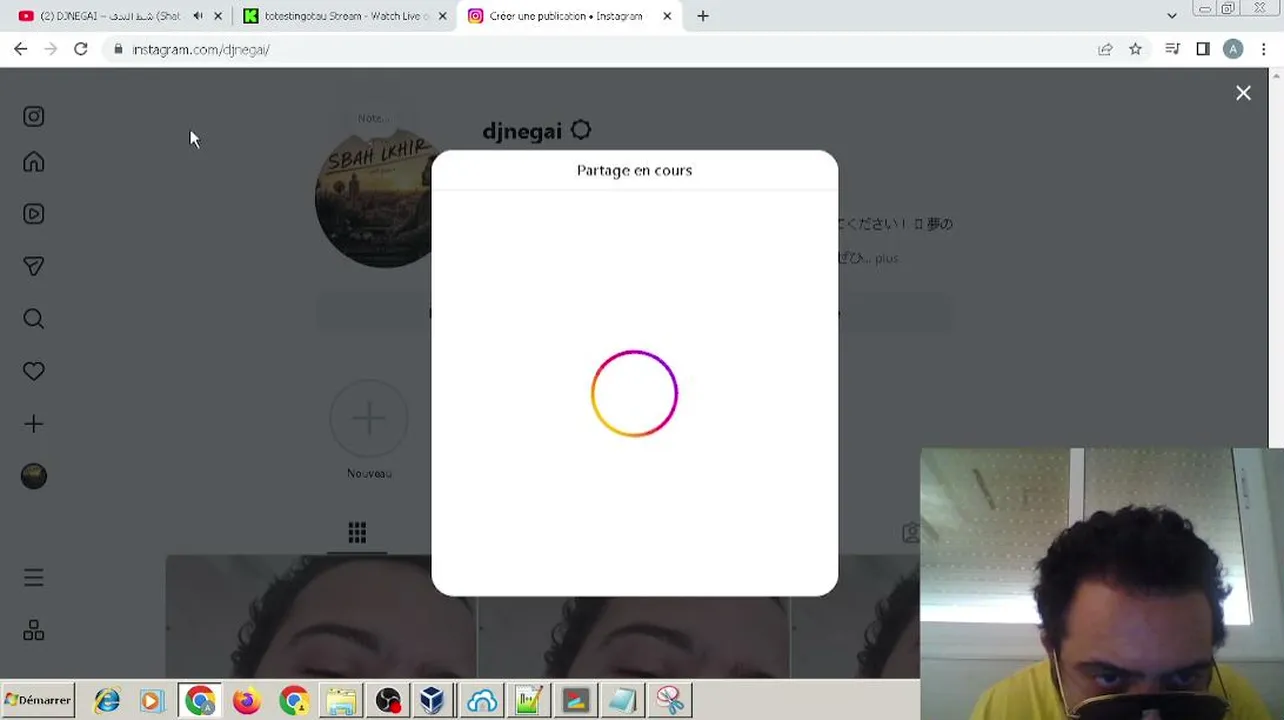Open profile avatar in Instagram sidebar

34,476
